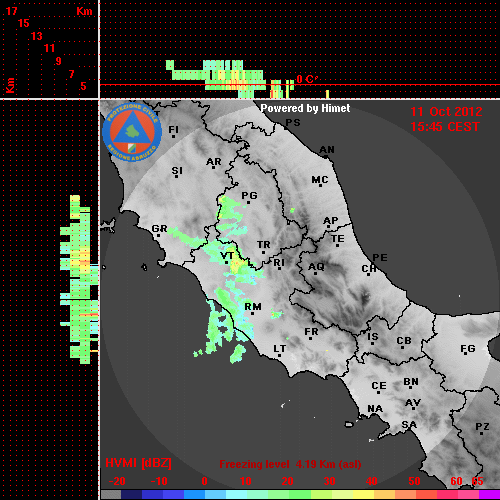
Task: Click the Powered by Himet text
Action: (305, 108)
